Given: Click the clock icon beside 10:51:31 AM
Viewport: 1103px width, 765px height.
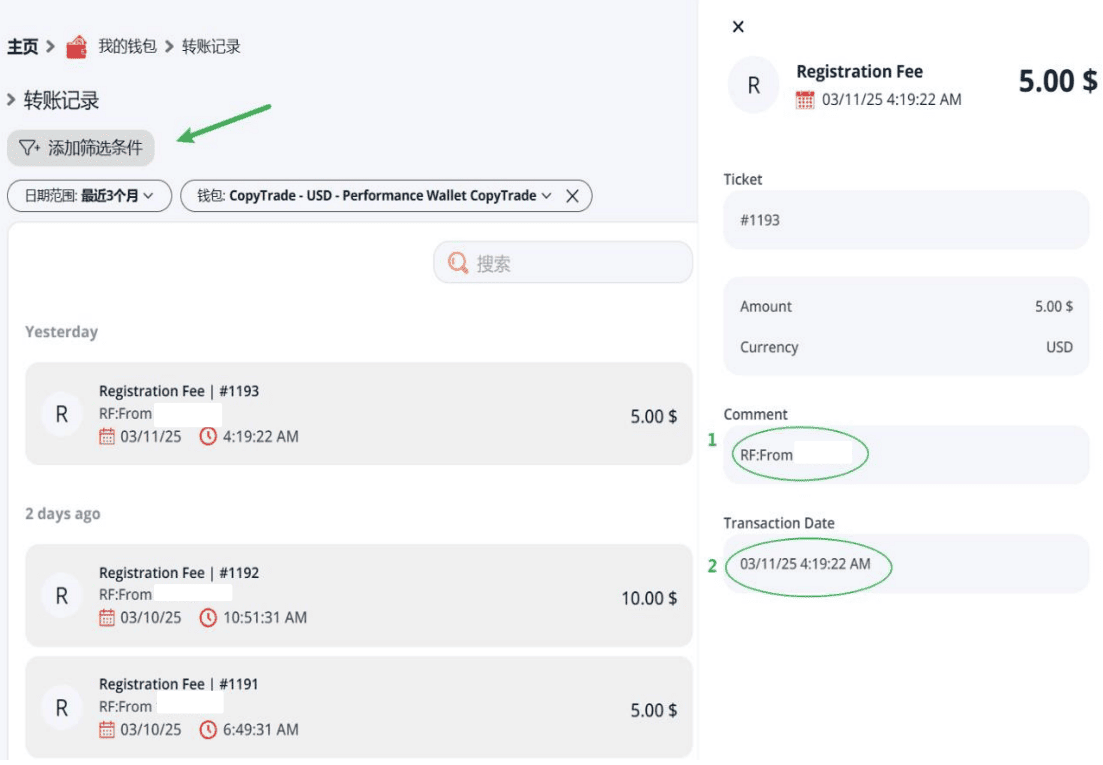Looking at the screenshot, I should (x=208, y=618).
